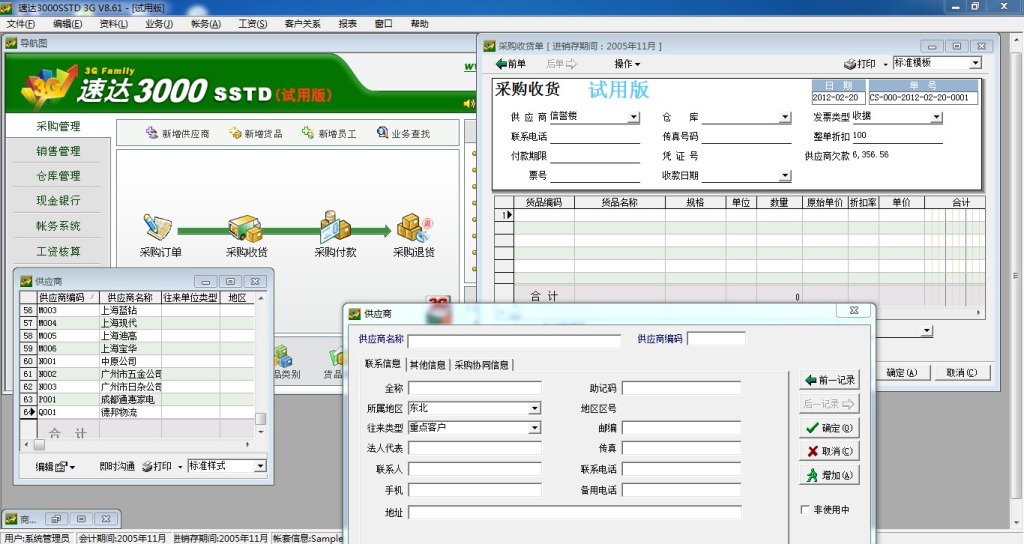
Task: Expand the 仓库 dropdown
Action: [785, 117]
